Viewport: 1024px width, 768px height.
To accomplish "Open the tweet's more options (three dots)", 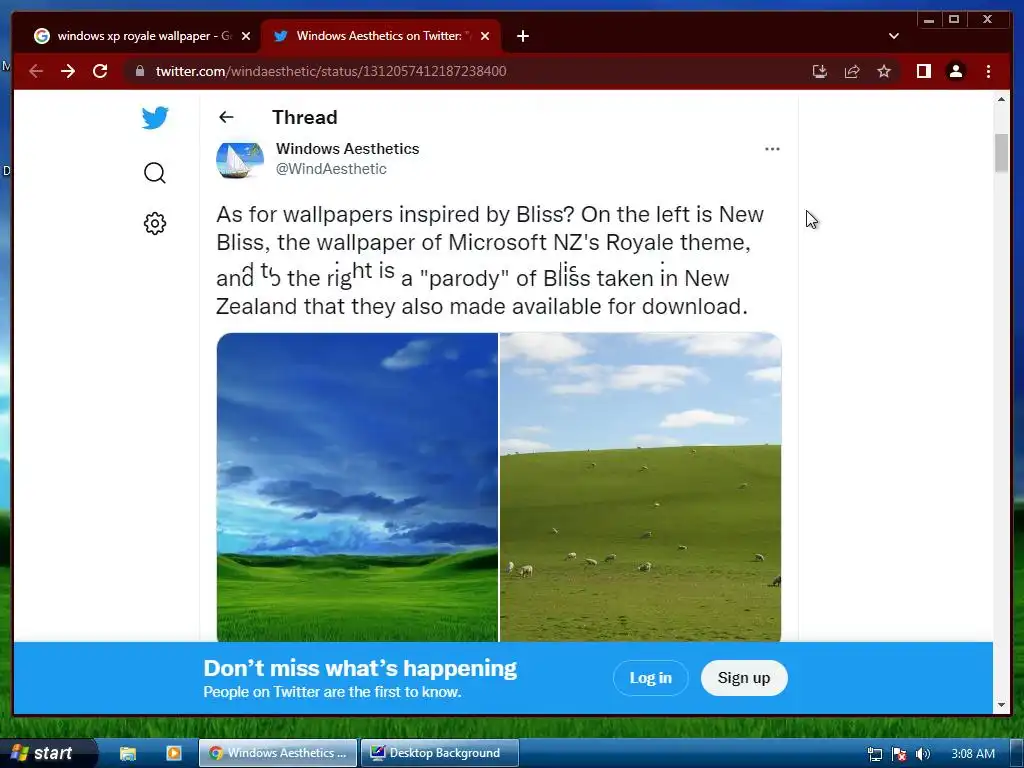I will [772, 149].
